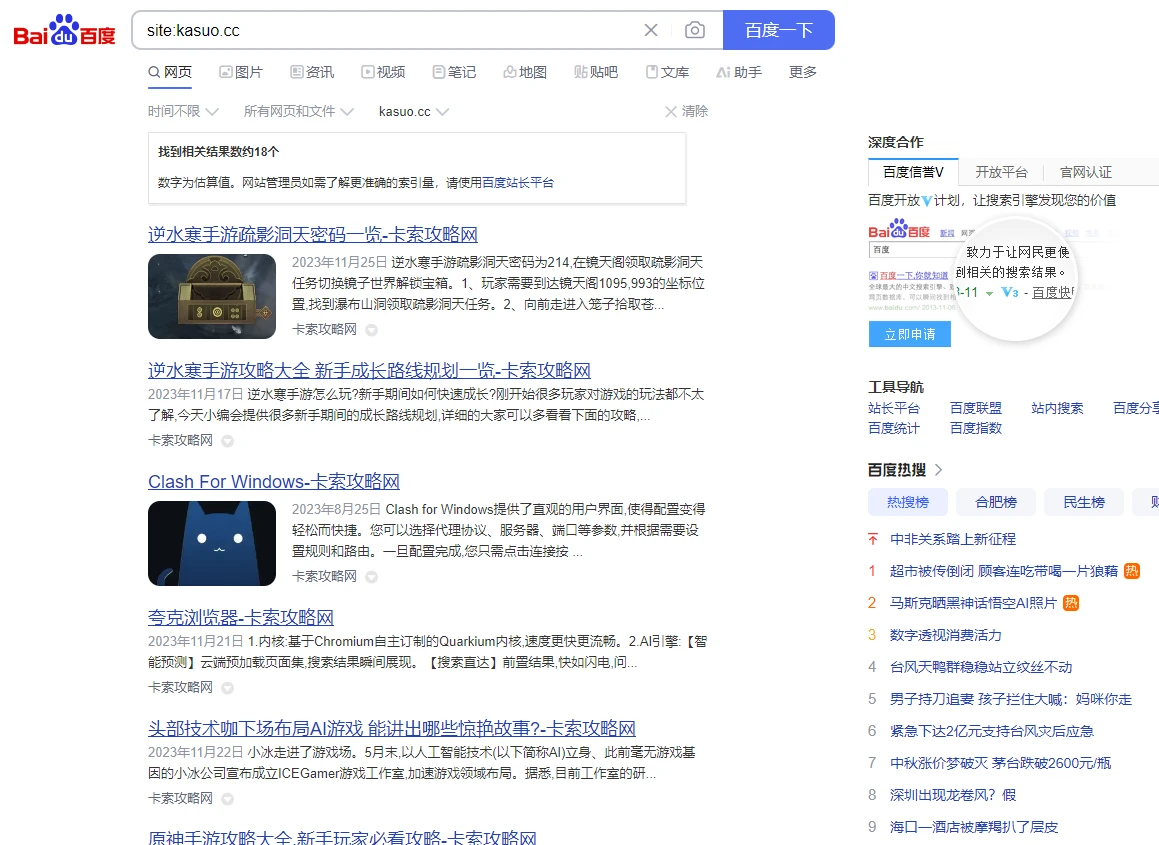Open the 地图 tab
Viewport: 1159px width, 845px height.
(525, 72)
